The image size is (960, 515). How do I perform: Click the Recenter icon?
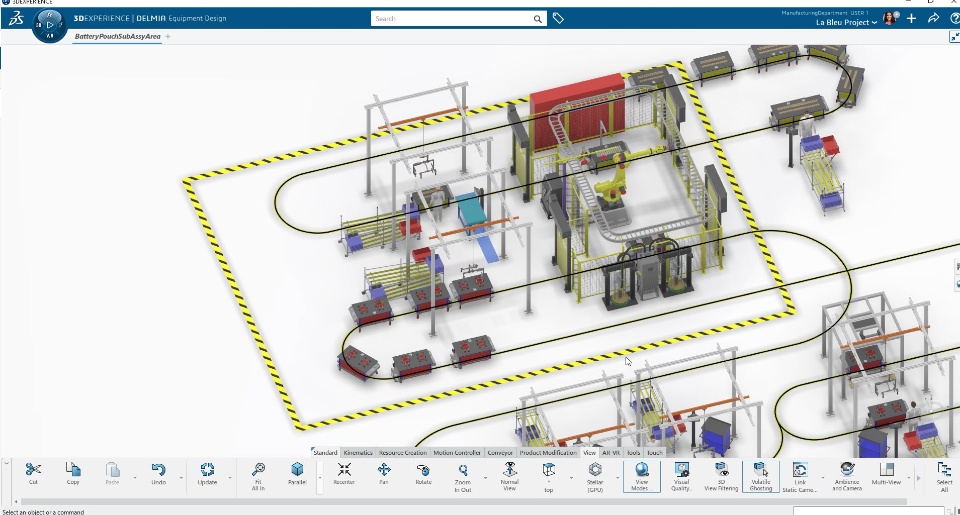[344, 473]
